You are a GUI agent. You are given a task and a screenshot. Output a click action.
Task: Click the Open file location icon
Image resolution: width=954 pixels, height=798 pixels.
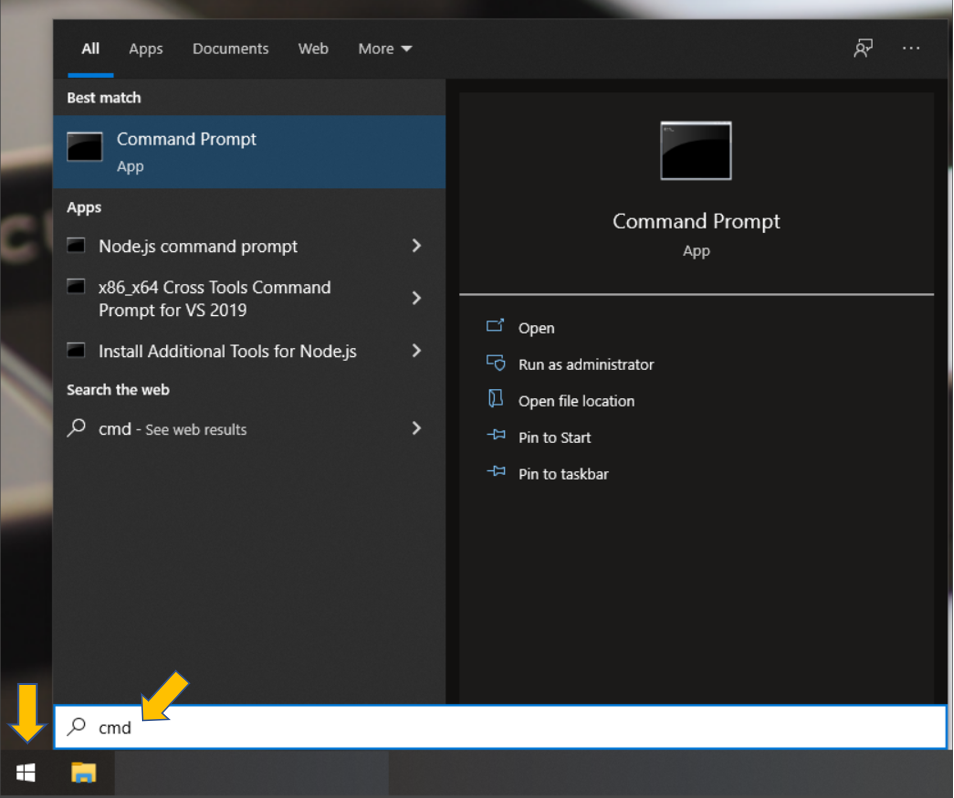(x=495, y=398)
